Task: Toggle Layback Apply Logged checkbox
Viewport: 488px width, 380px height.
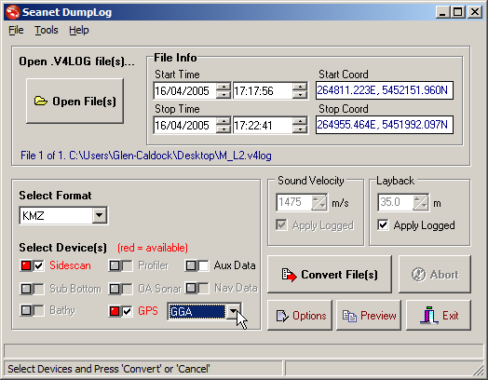Action: (x=383, y=225)
